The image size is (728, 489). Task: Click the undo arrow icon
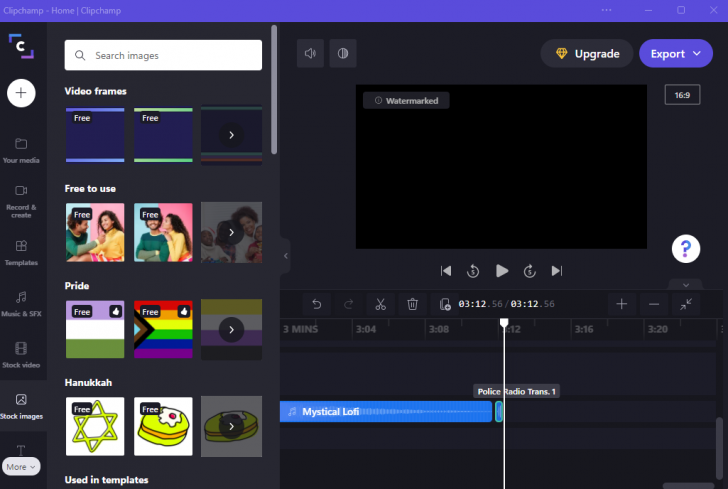pos(317,304)
